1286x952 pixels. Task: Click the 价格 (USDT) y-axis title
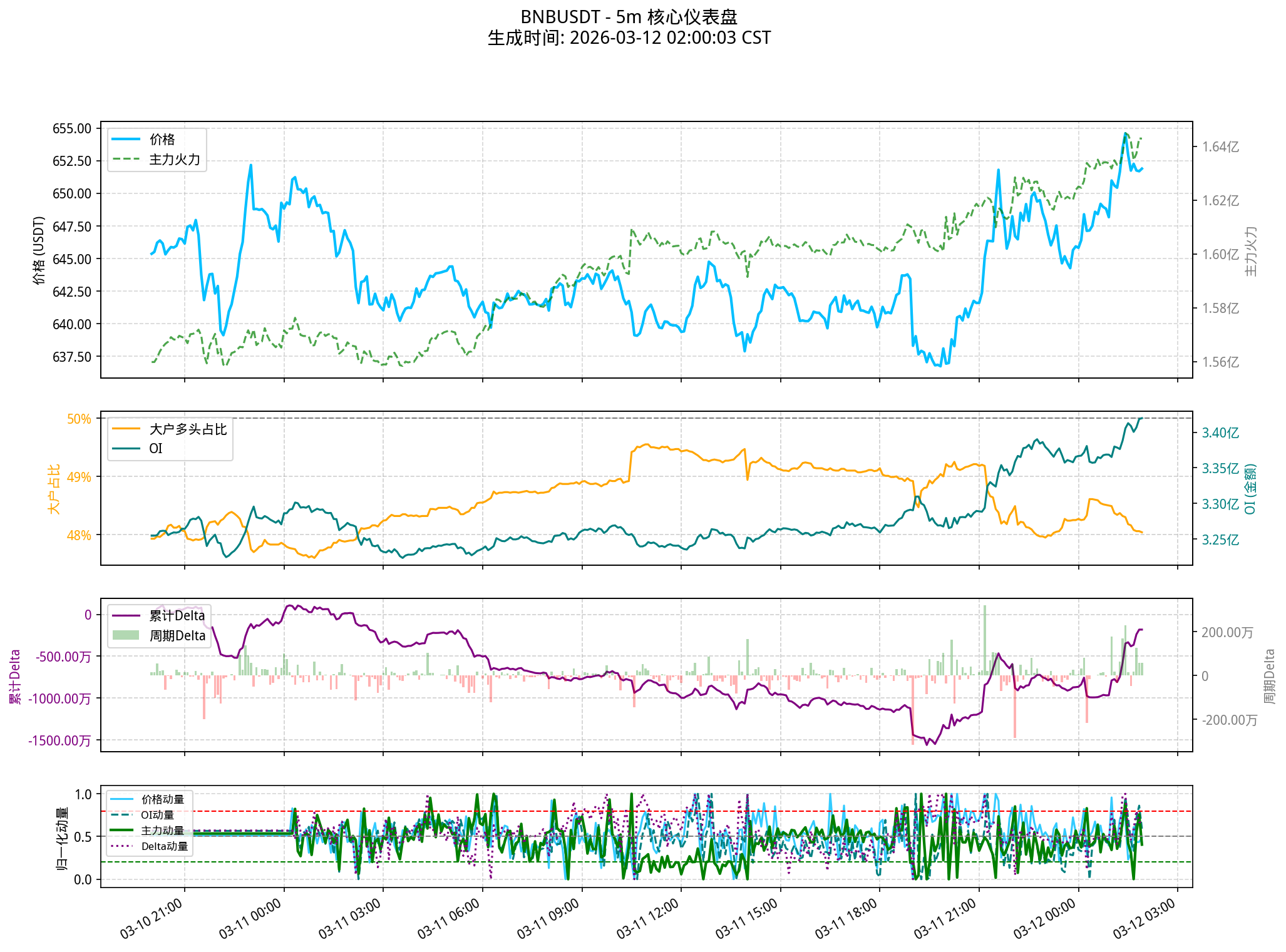tap(39, 250)
